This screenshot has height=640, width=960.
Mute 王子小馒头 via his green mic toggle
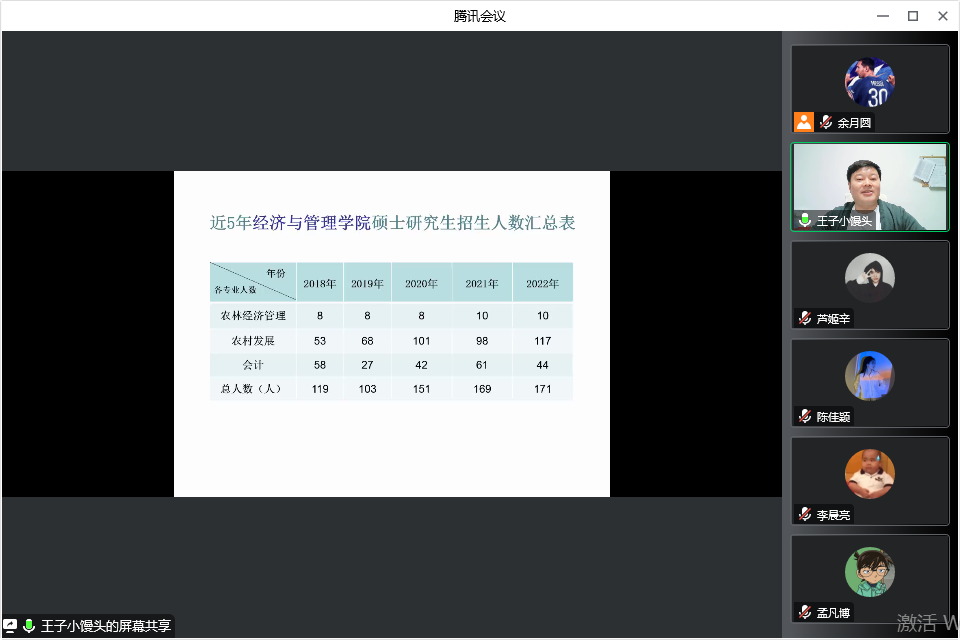(x=806, y=220)
